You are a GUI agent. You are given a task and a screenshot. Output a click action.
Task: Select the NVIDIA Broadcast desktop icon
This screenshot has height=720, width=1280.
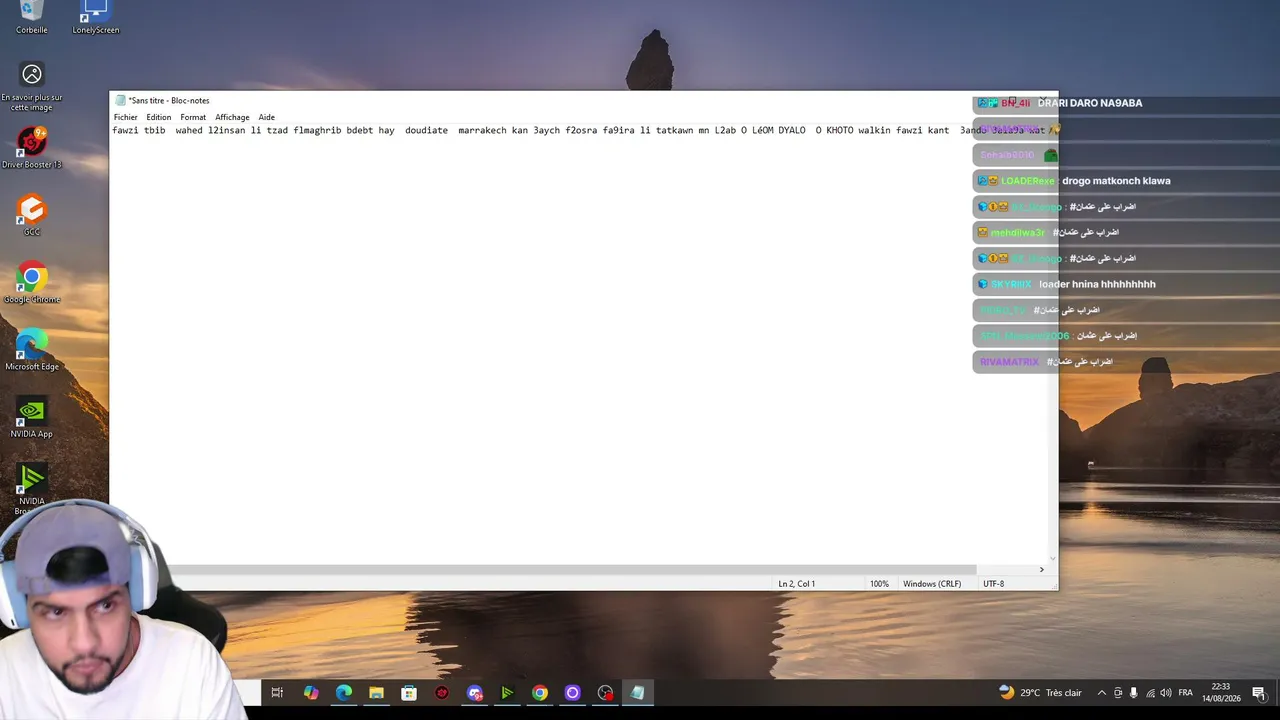tap(32, 490)
